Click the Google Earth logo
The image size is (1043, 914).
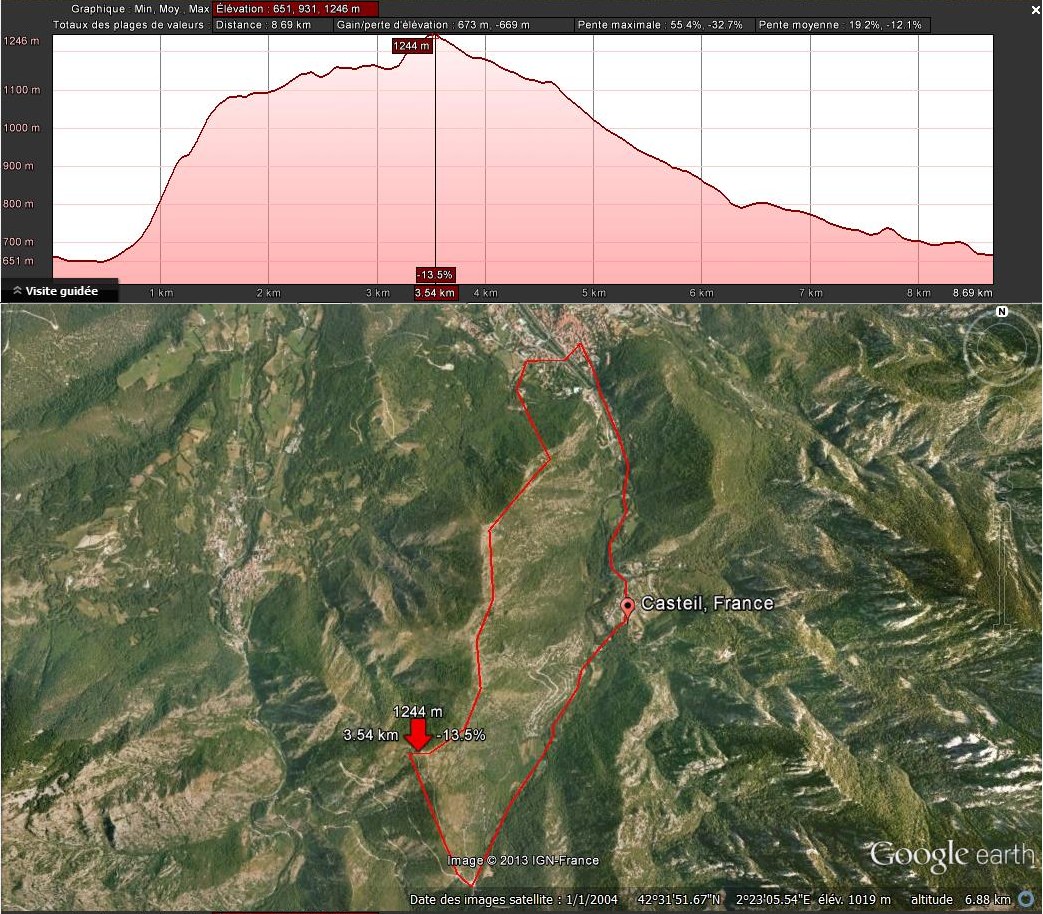pyautogui.click(x=950, y=855)
